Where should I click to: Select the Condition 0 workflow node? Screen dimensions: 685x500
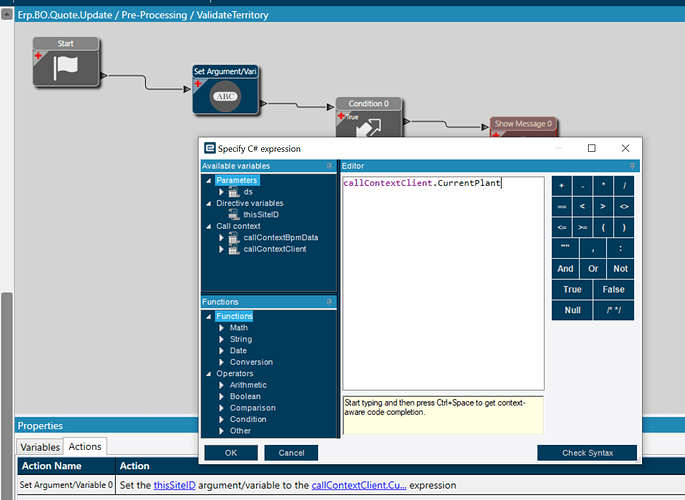pyautogui.click(x=368, y=119)
